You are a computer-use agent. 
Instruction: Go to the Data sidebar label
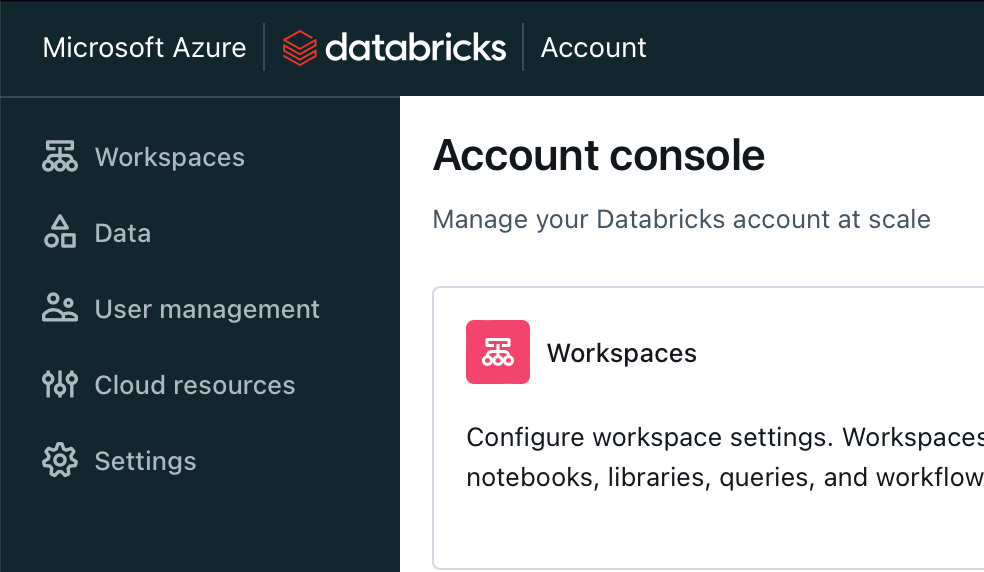[122, 233]
